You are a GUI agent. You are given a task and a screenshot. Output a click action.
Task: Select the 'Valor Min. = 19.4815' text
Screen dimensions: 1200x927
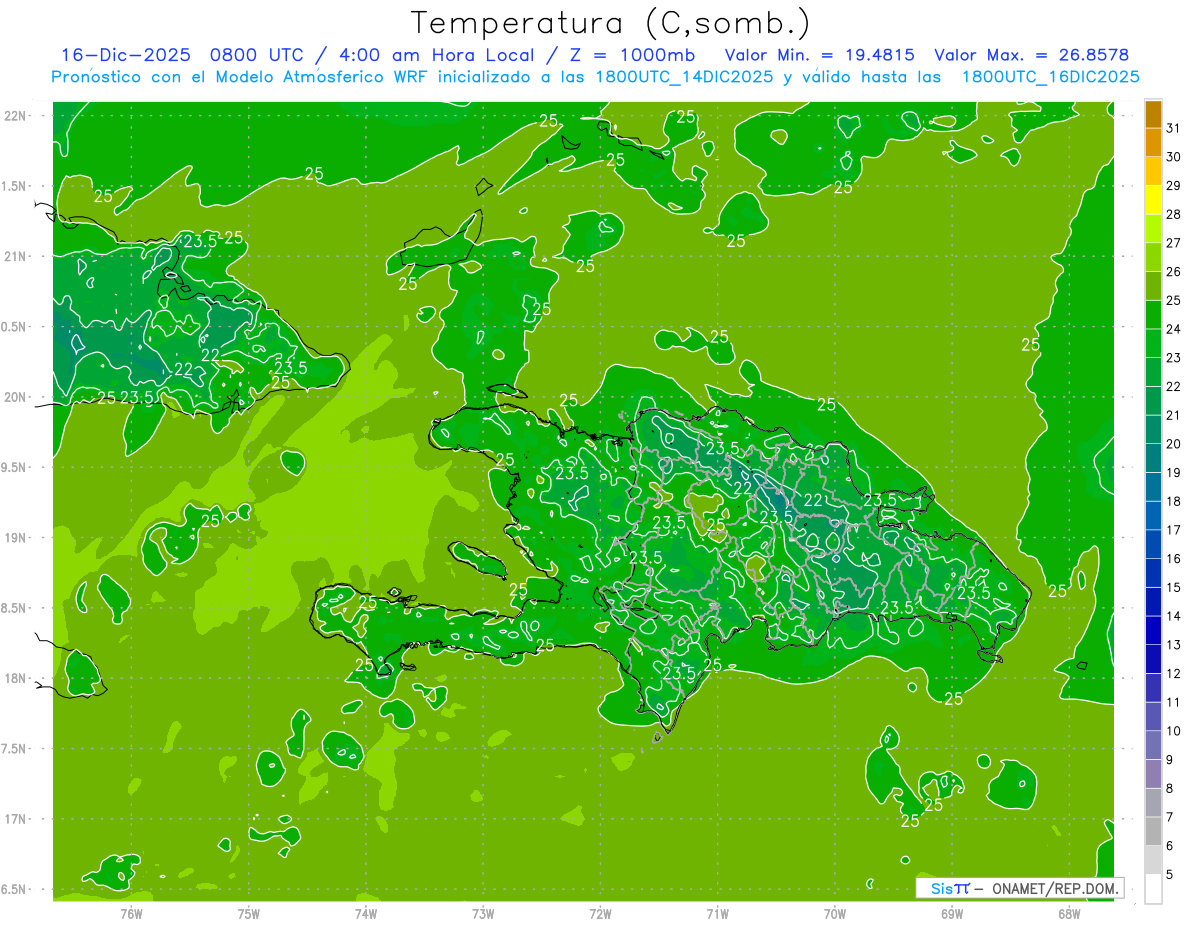pos(821,55)
